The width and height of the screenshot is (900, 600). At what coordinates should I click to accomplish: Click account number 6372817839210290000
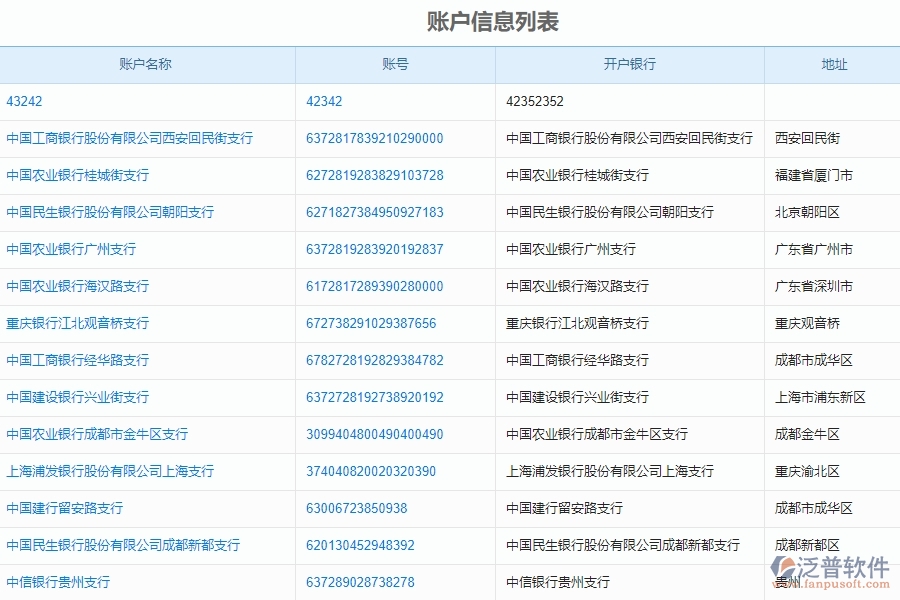(x=374, y=138)
